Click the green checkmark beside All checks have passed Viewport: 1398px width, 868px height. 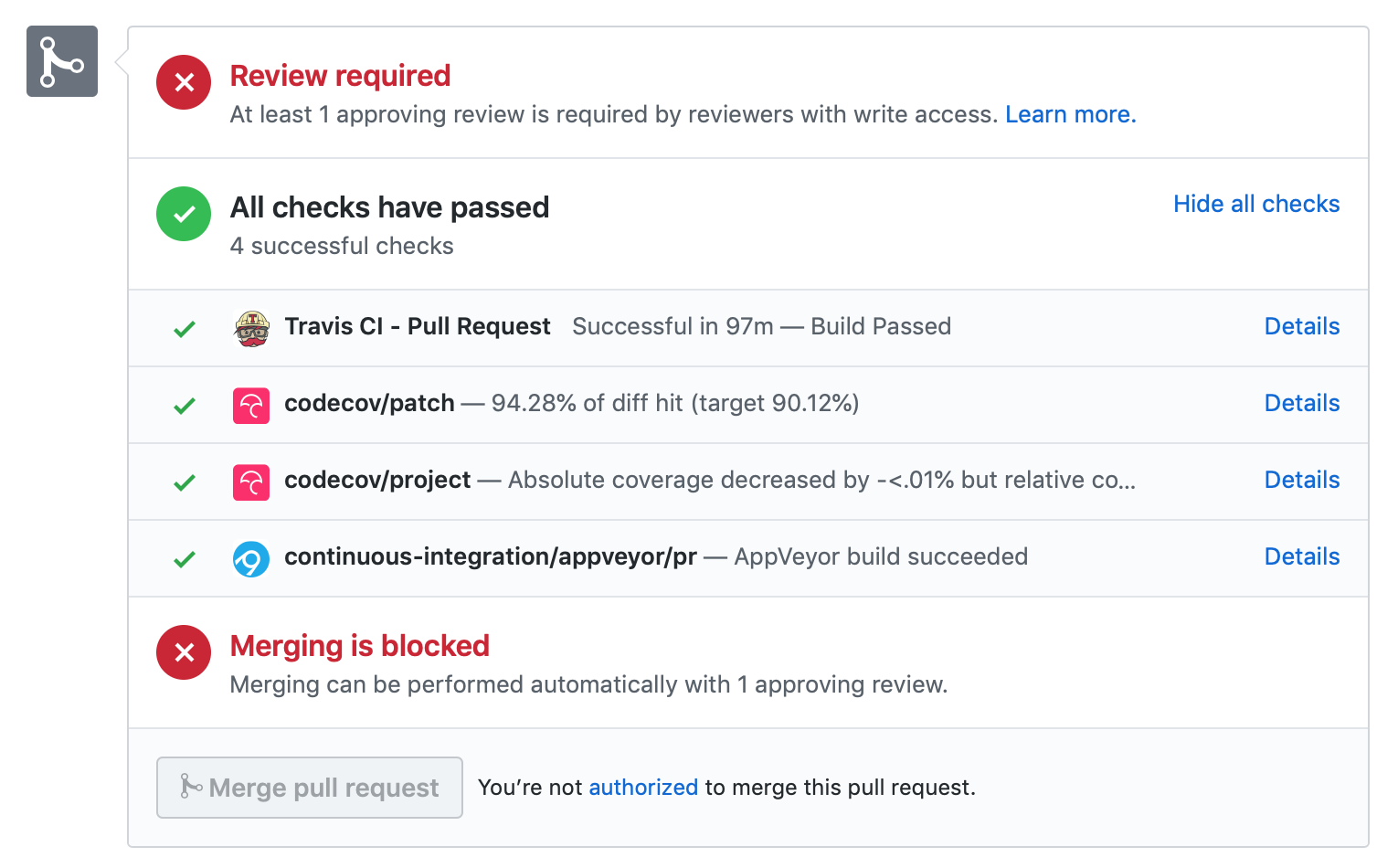point(184,214)
